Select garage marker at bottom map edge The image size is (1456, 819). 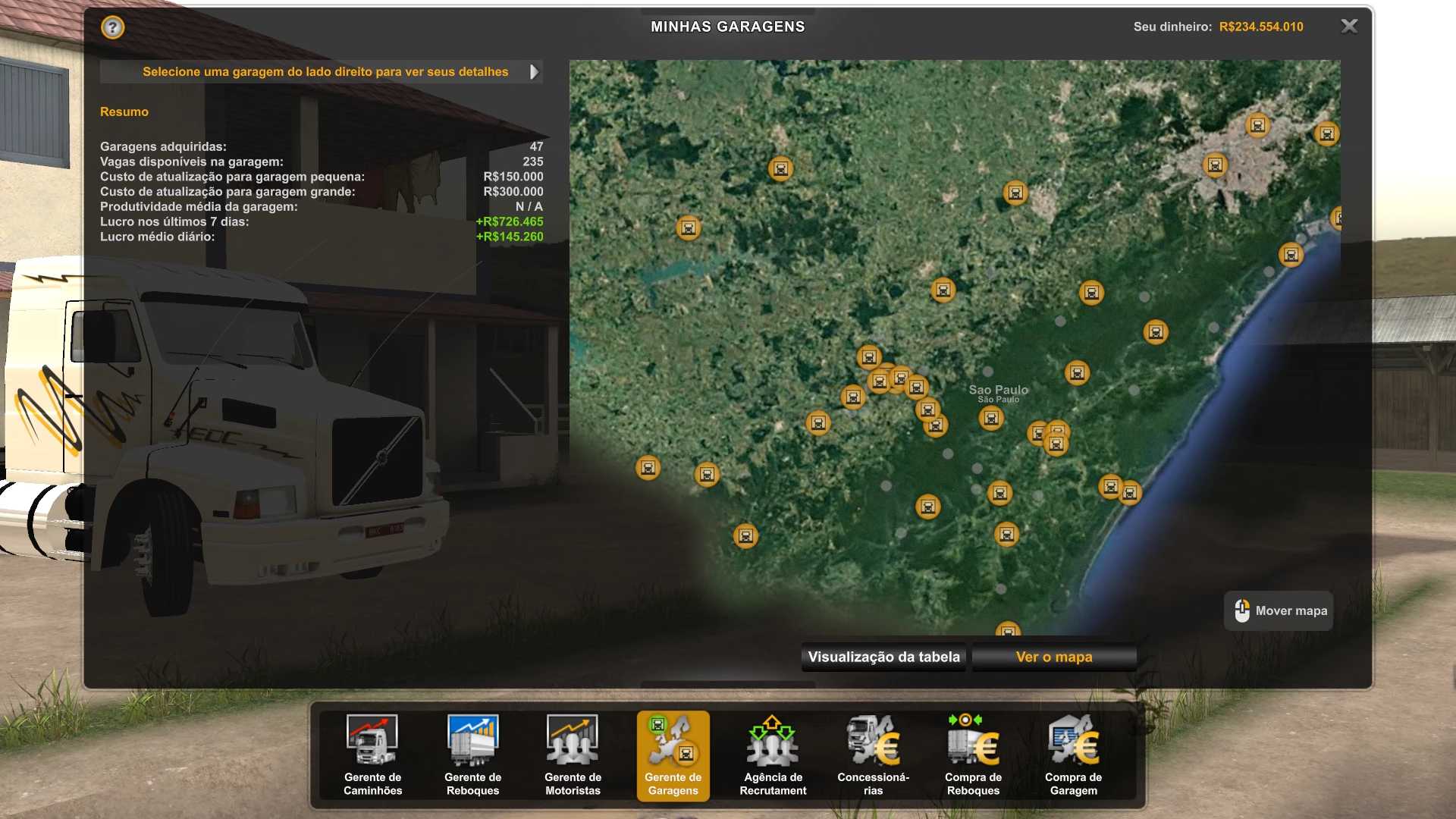[x=1008, y=630]
